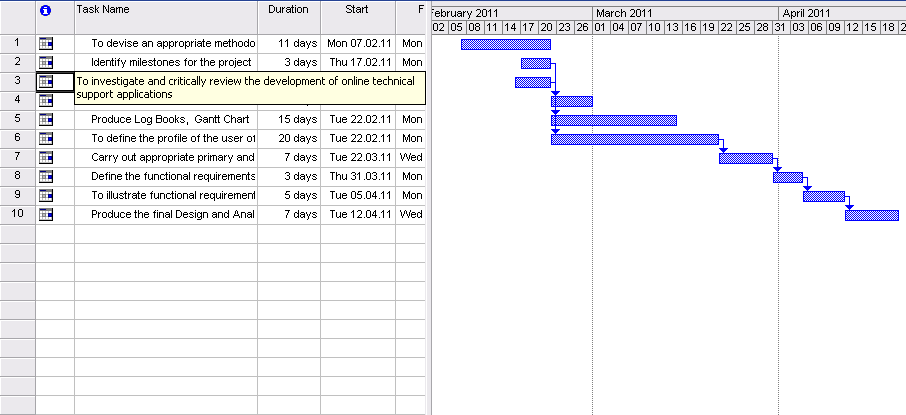The height and width of the screenshot is (415, 906).
Task: Click the note indicator icon in row 1
Action: [x=46, y=44]
